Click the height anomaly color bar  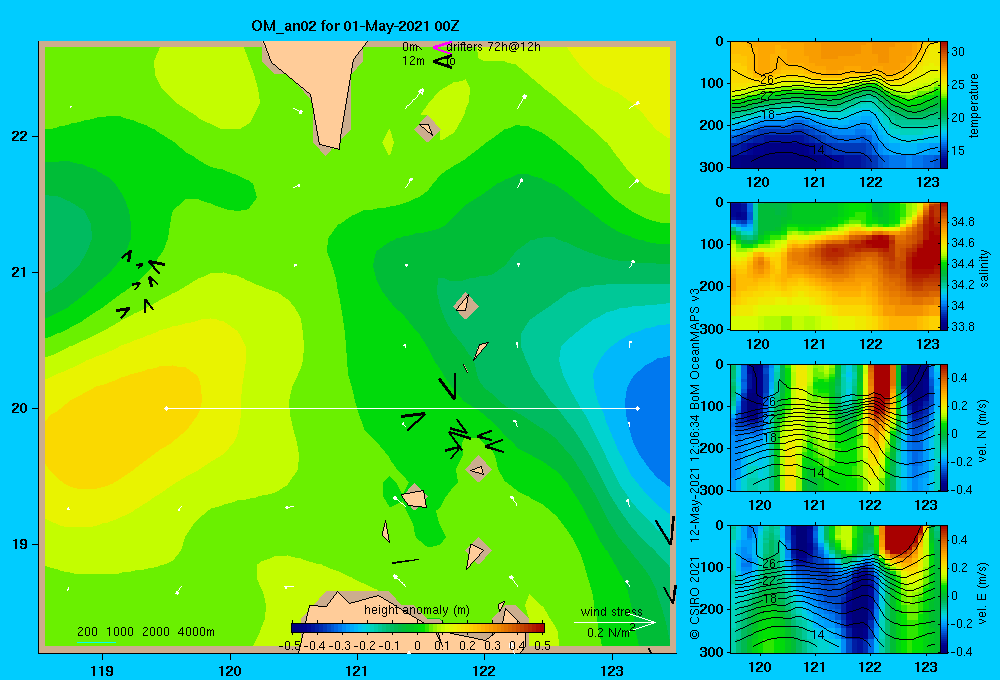click(418, 627)
